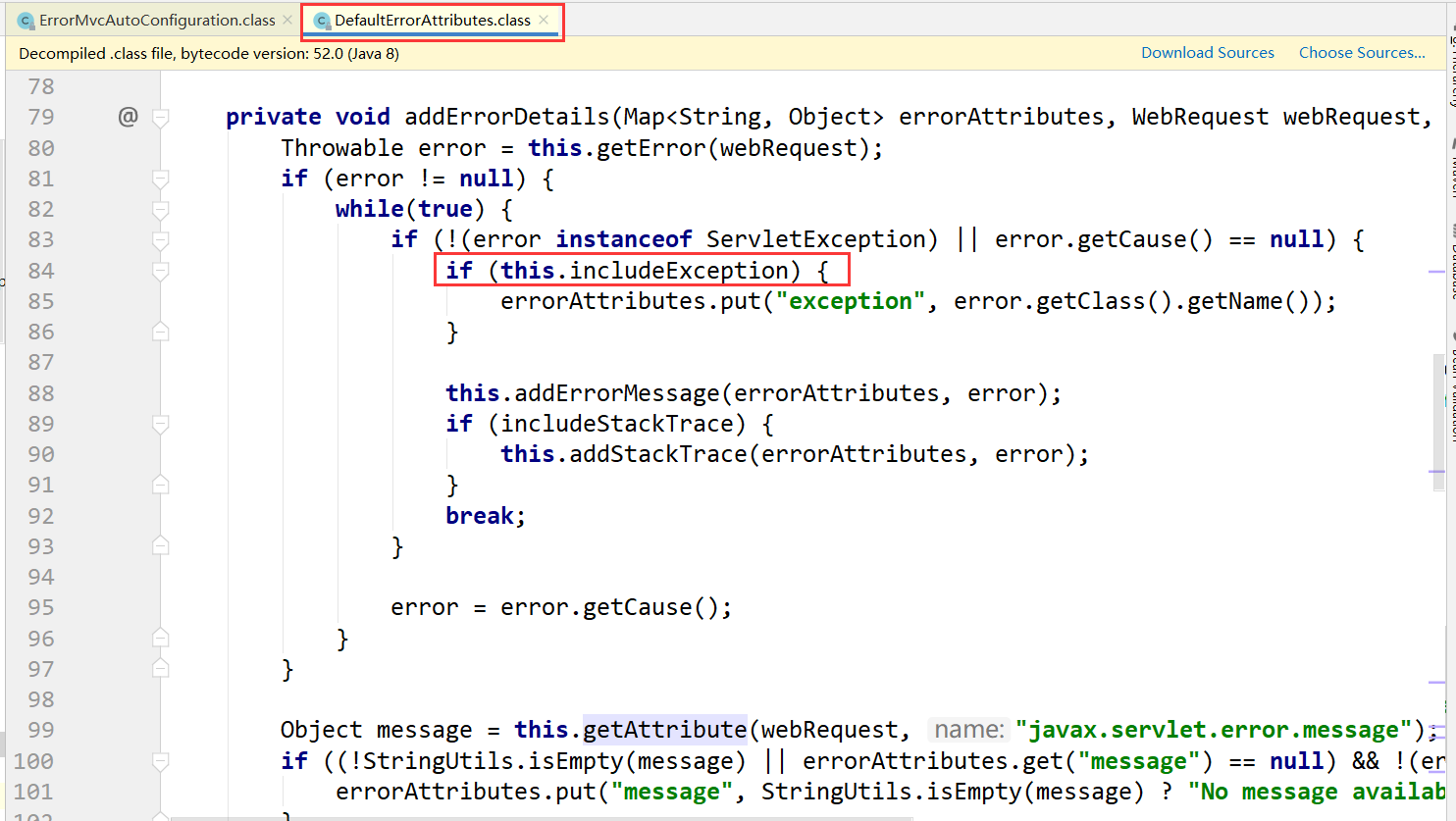Click 'WebRequest' parameter type on line 79
The height and width of the screenshot is (821, 1456).
click(1200, 117)
